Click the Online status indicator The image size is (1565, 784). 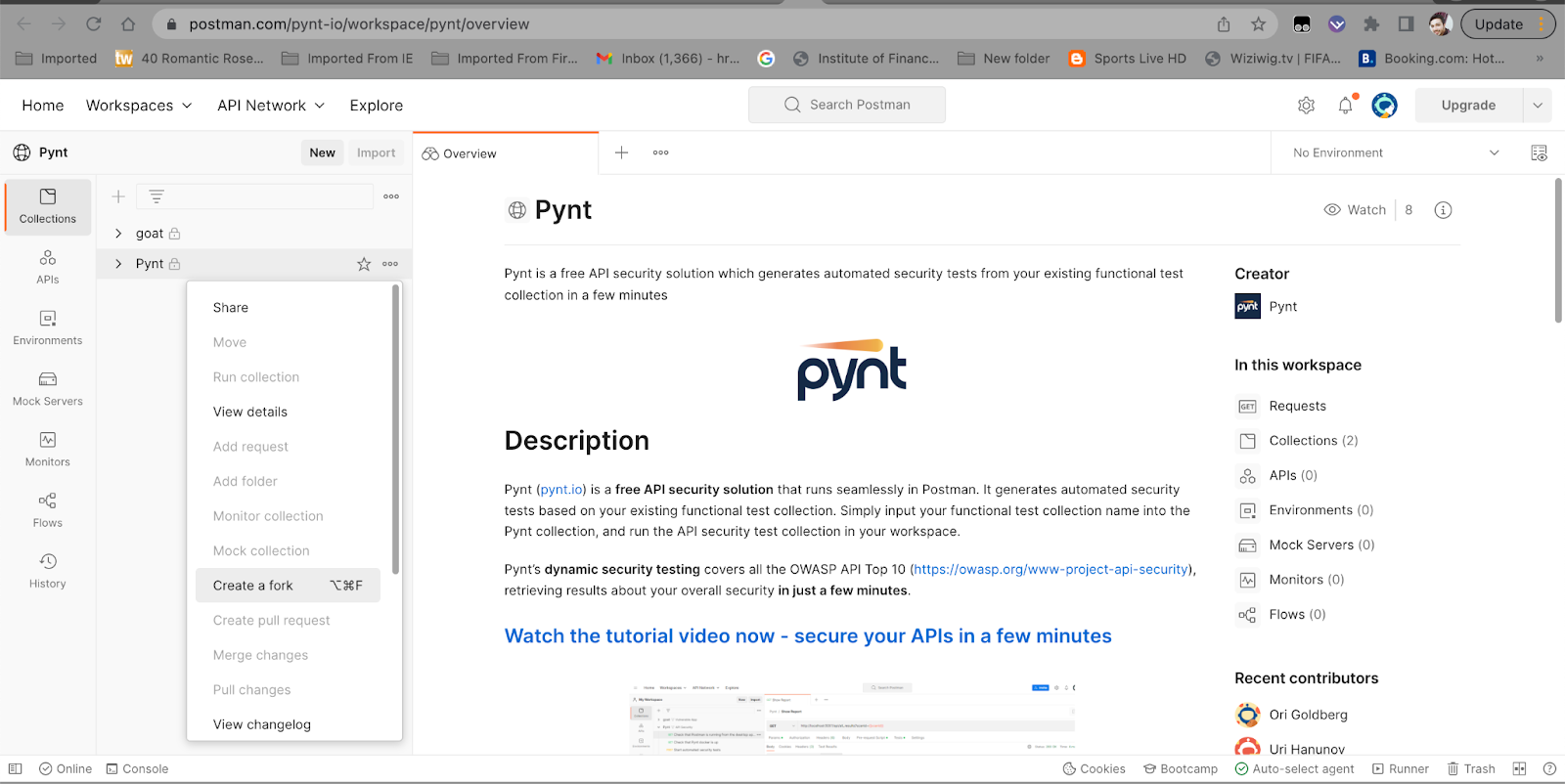66,769
